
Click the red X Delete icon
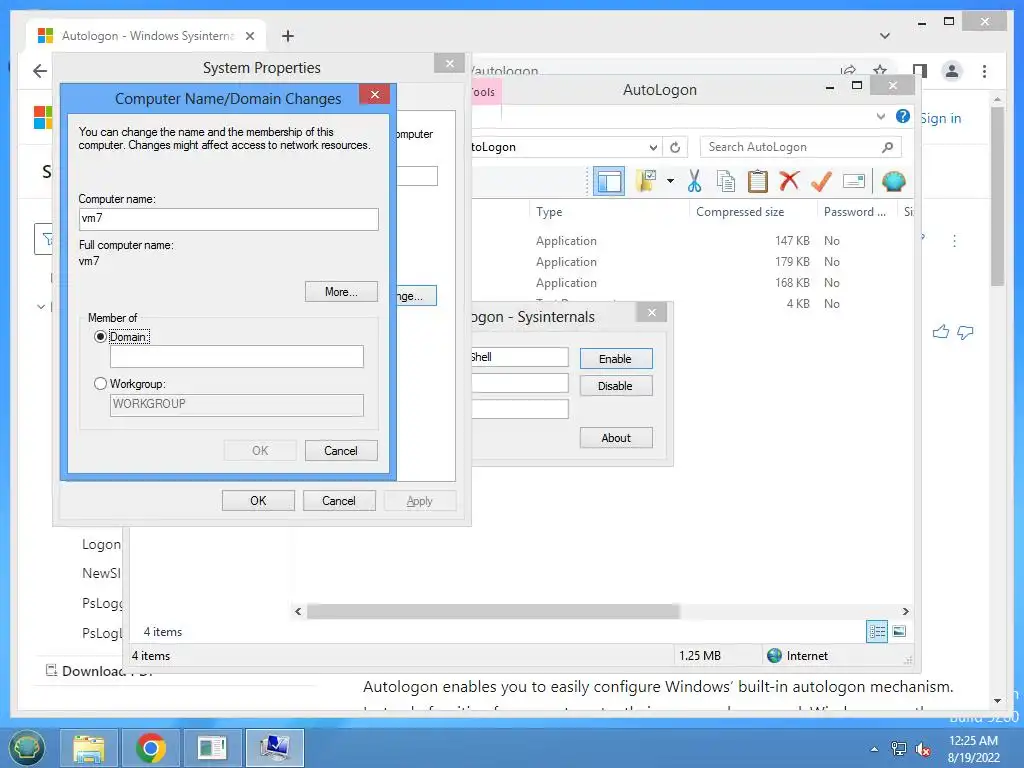coord(789,181)
